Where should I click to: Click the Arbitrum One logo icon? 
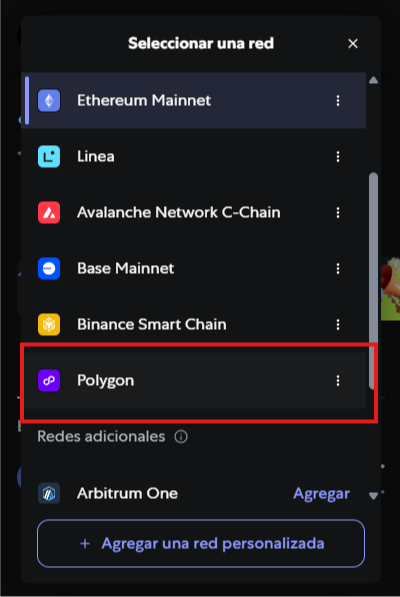[x=49, y=493]
